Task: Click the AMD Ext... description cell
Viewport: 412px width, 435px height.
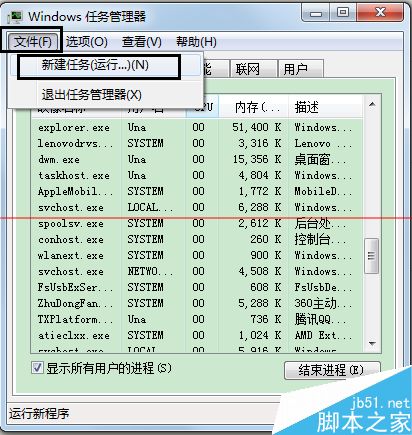Action: coord(323,335)
